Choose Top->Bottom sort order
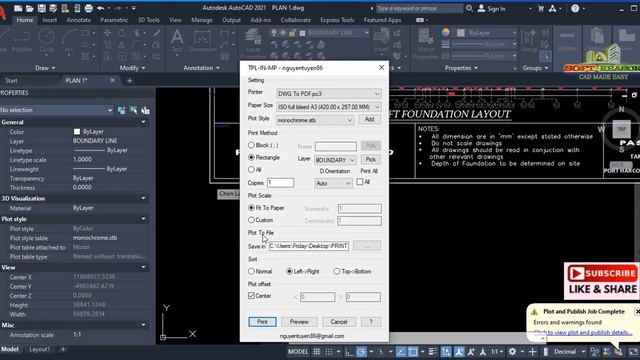The image size is (640, 360). point(337,271)
